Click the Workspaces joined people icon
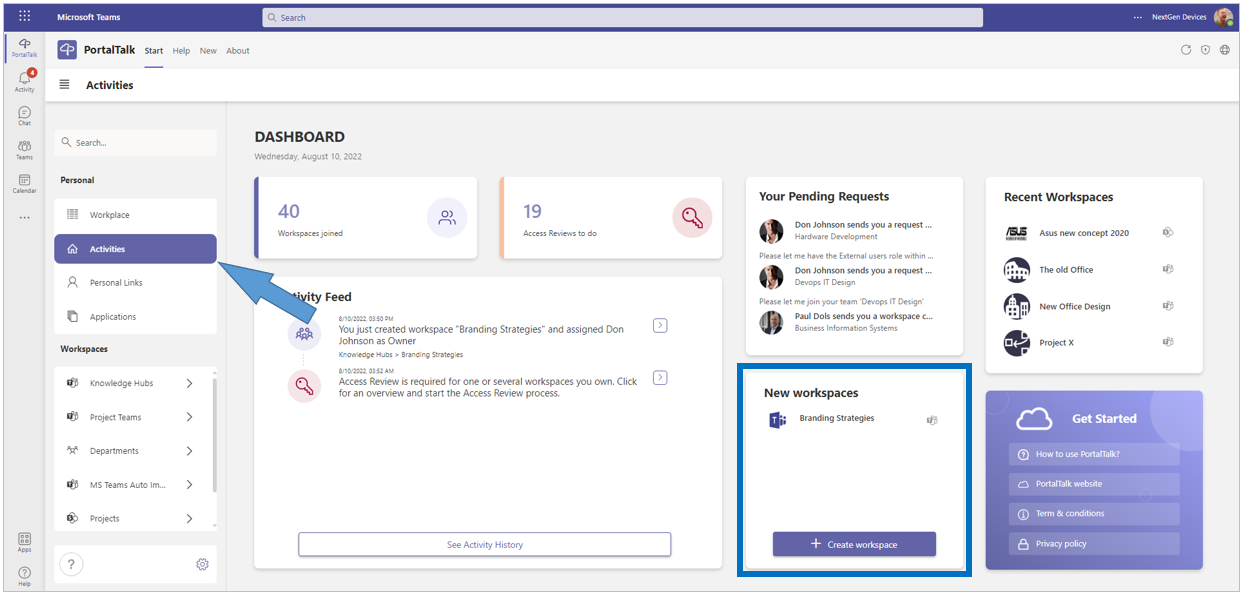Image resolution: width=1244 pixels, height=595 pixels. (x=447, y=218)
